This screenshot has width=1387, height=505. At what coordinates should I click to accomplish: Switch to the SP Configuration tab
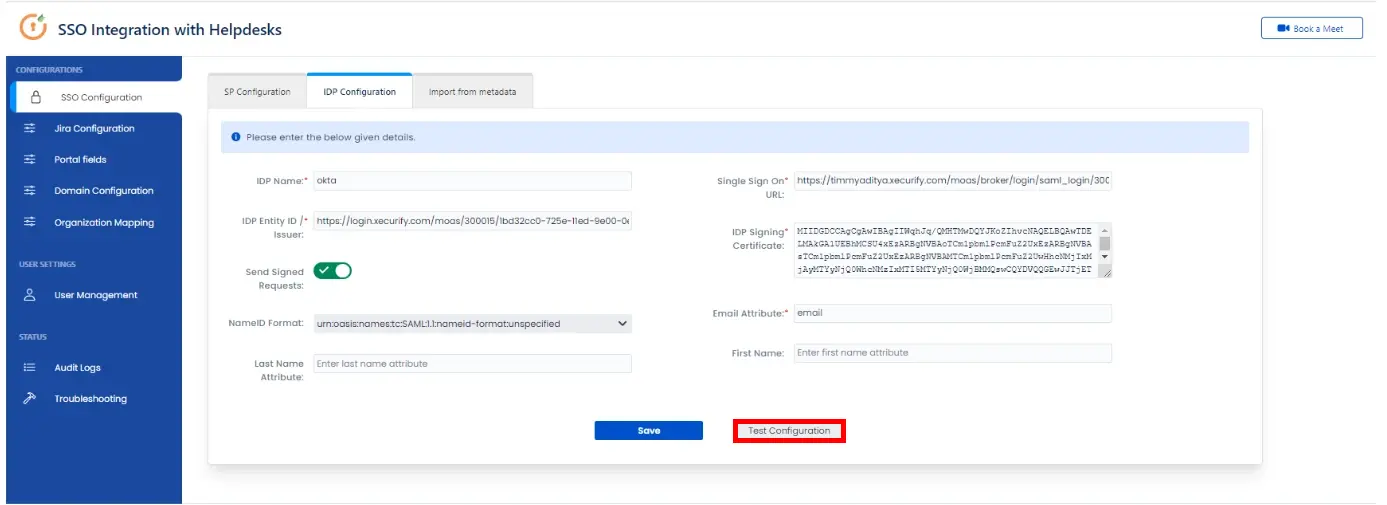pyautogui.click(x=257, y=91)
